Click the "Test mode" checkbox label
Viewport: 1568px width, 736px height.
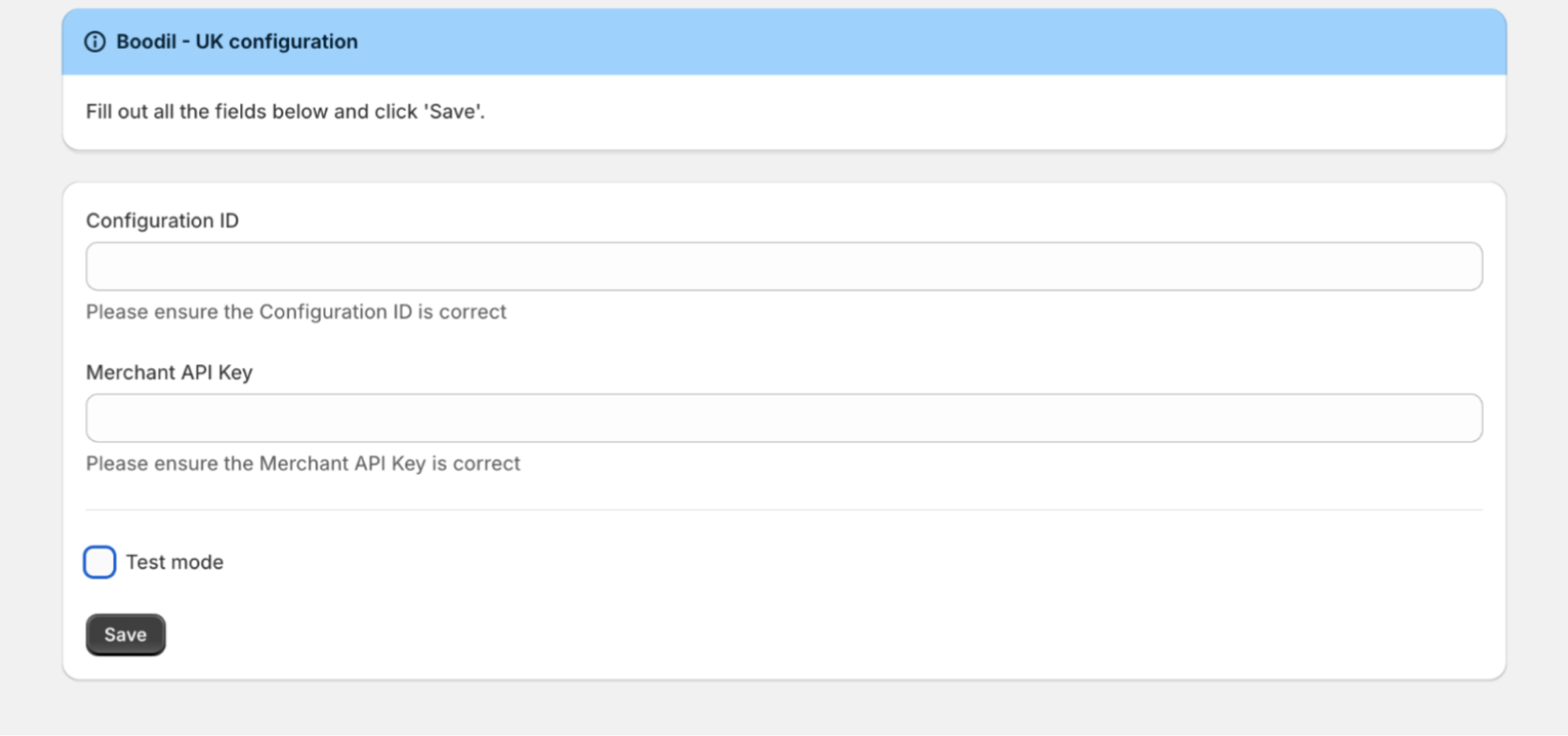click(175, 562)
